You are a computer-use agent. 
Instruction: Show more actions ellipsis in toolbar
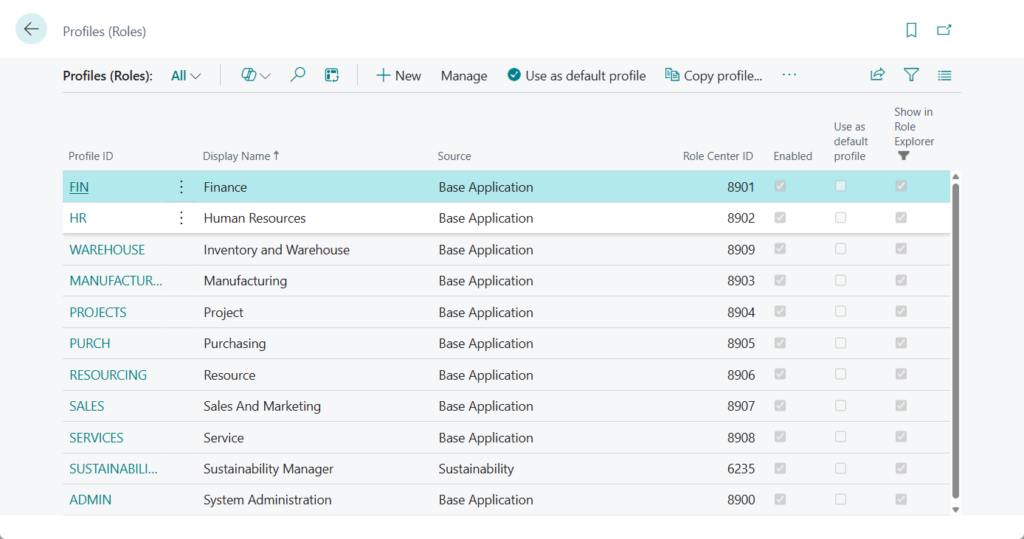tap(790, 75)
